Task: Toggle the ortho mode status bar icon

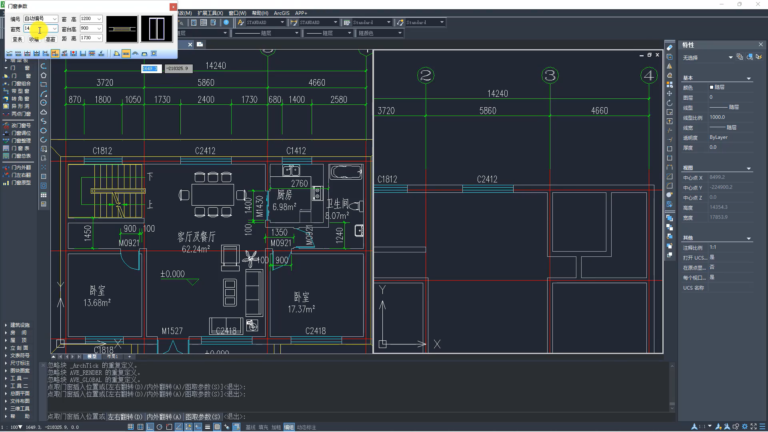Action: (150, 427)
